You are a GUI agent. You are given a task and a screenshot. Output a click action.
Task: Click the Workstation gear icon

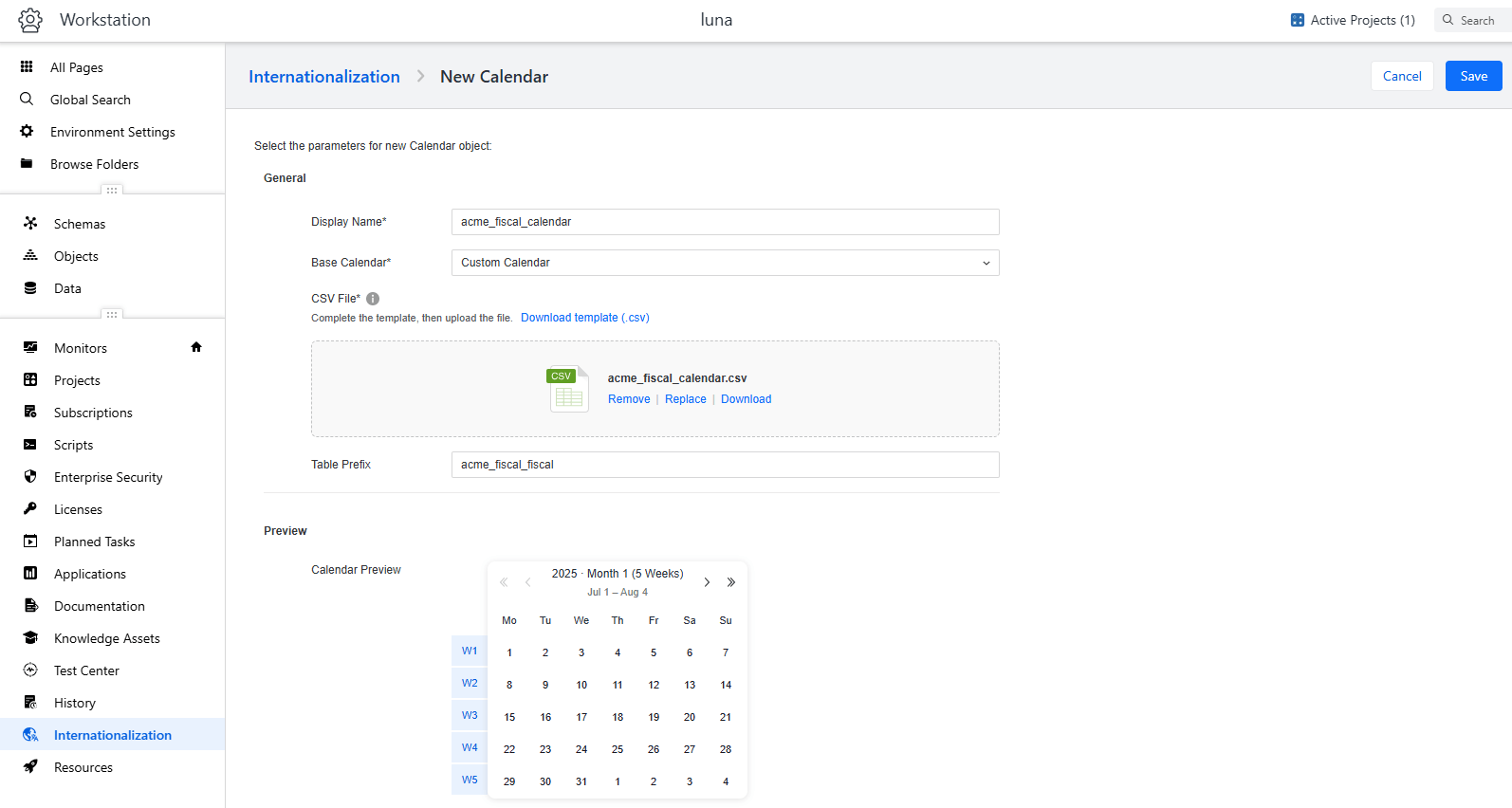coord(30,20)
